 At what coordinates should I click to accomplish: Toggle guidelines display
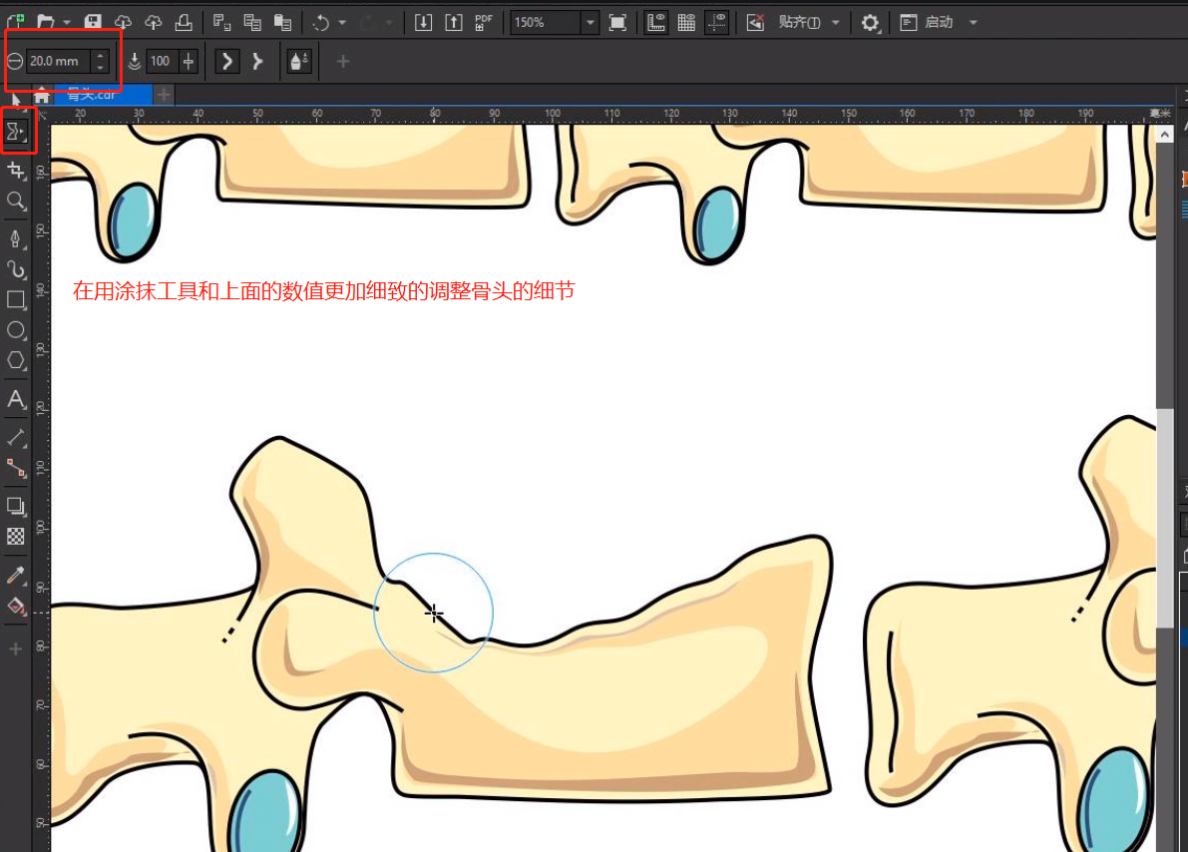[716, 22]
